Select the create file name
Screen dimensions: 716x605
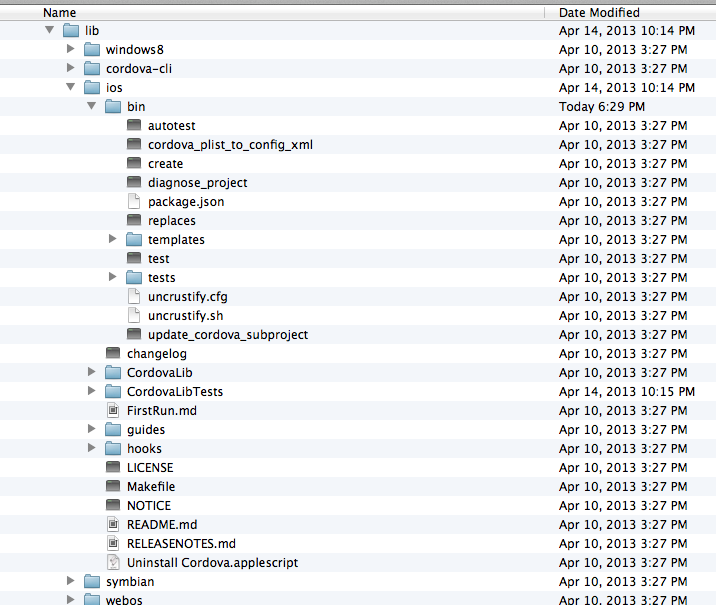point(165,163)
